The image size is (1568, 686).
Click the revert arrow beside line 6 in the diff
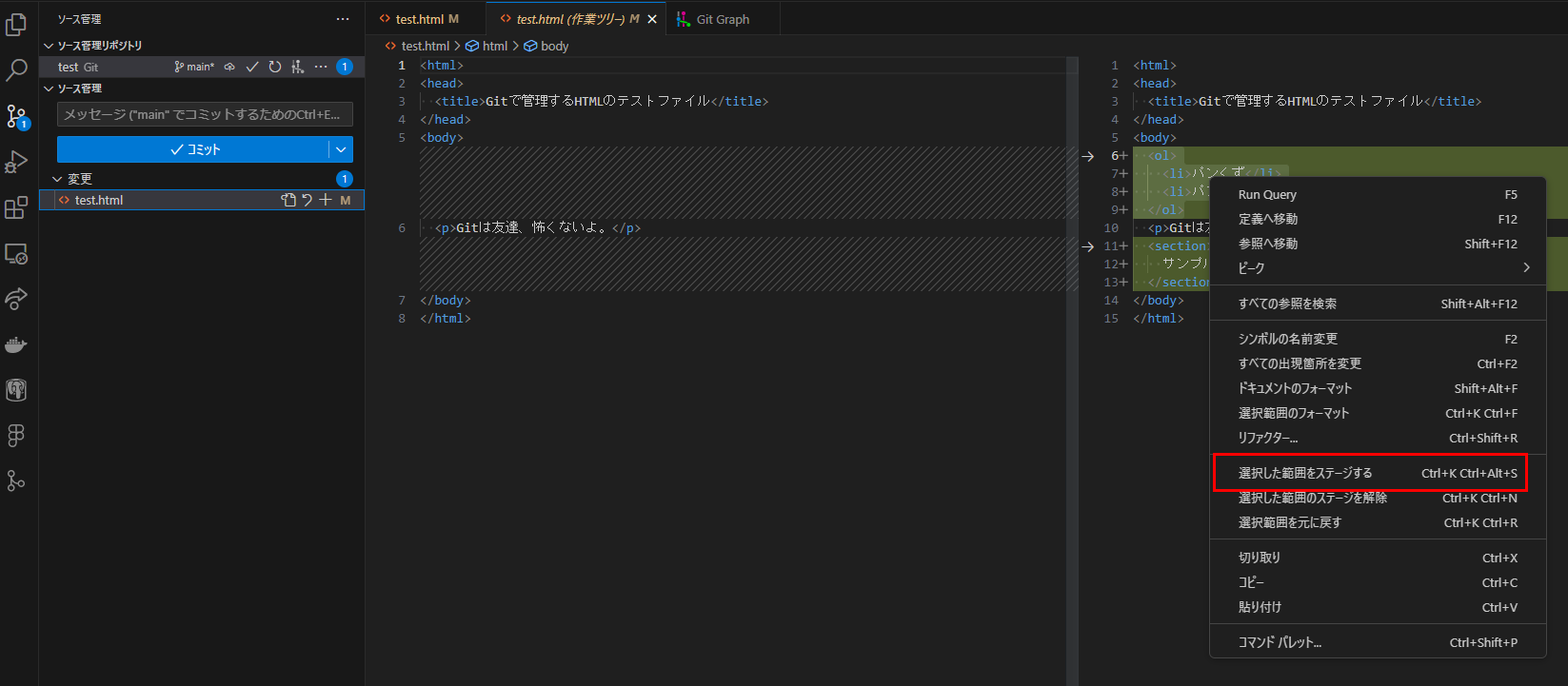(1088, 156)
